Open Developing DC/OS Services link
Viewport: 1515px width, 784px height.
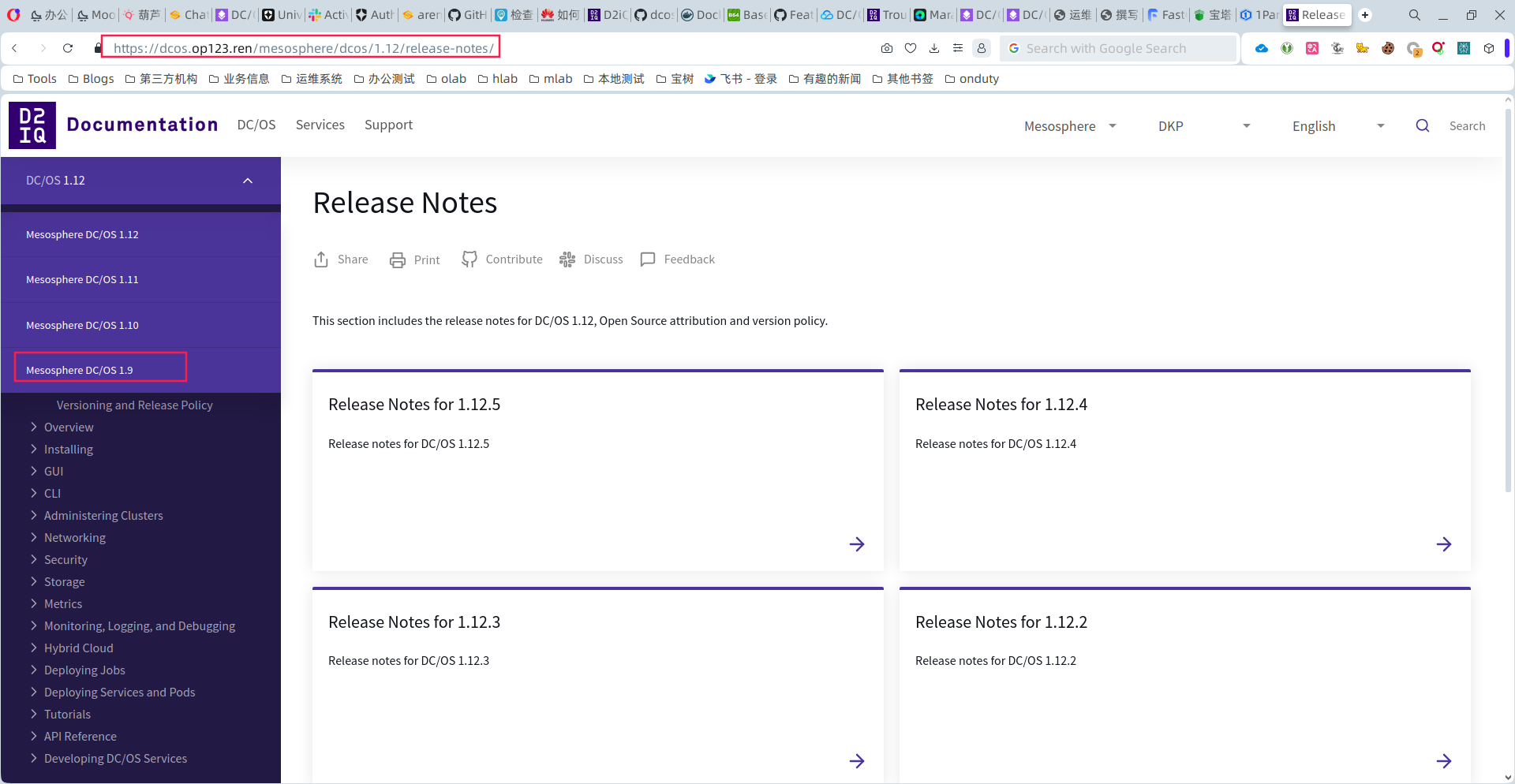115,758
